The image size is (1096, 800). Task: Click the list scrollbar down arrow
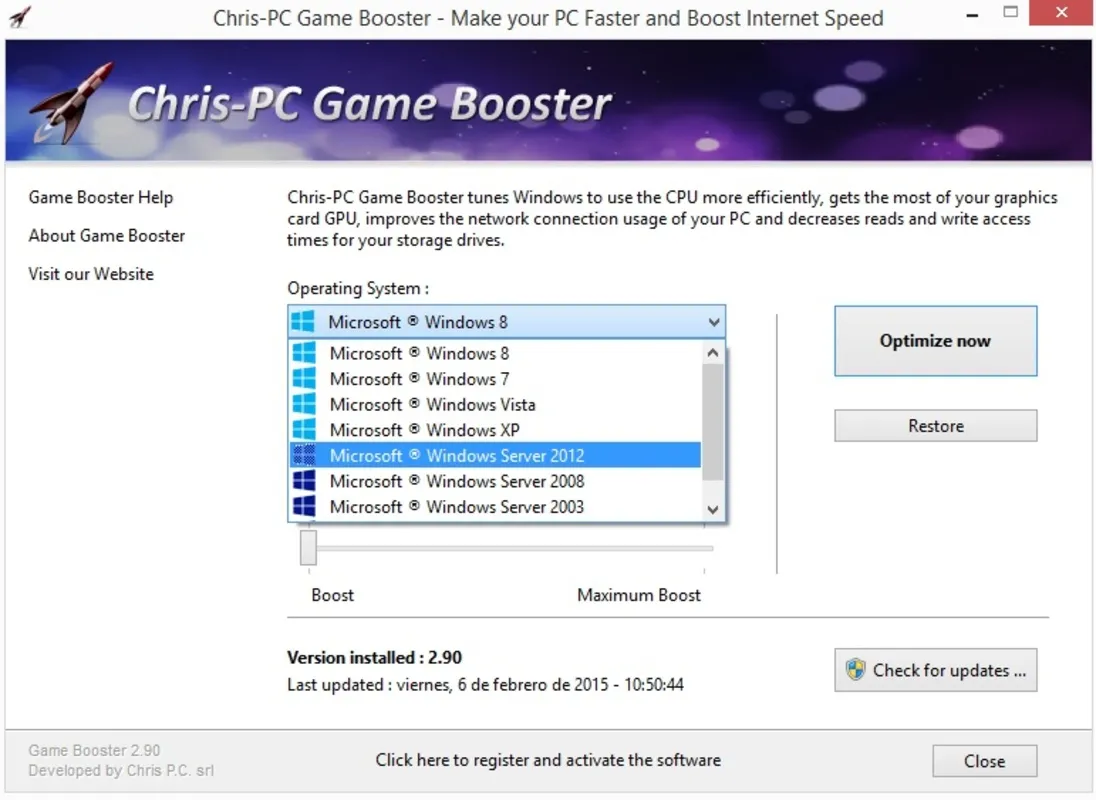[x=712, y=509]
